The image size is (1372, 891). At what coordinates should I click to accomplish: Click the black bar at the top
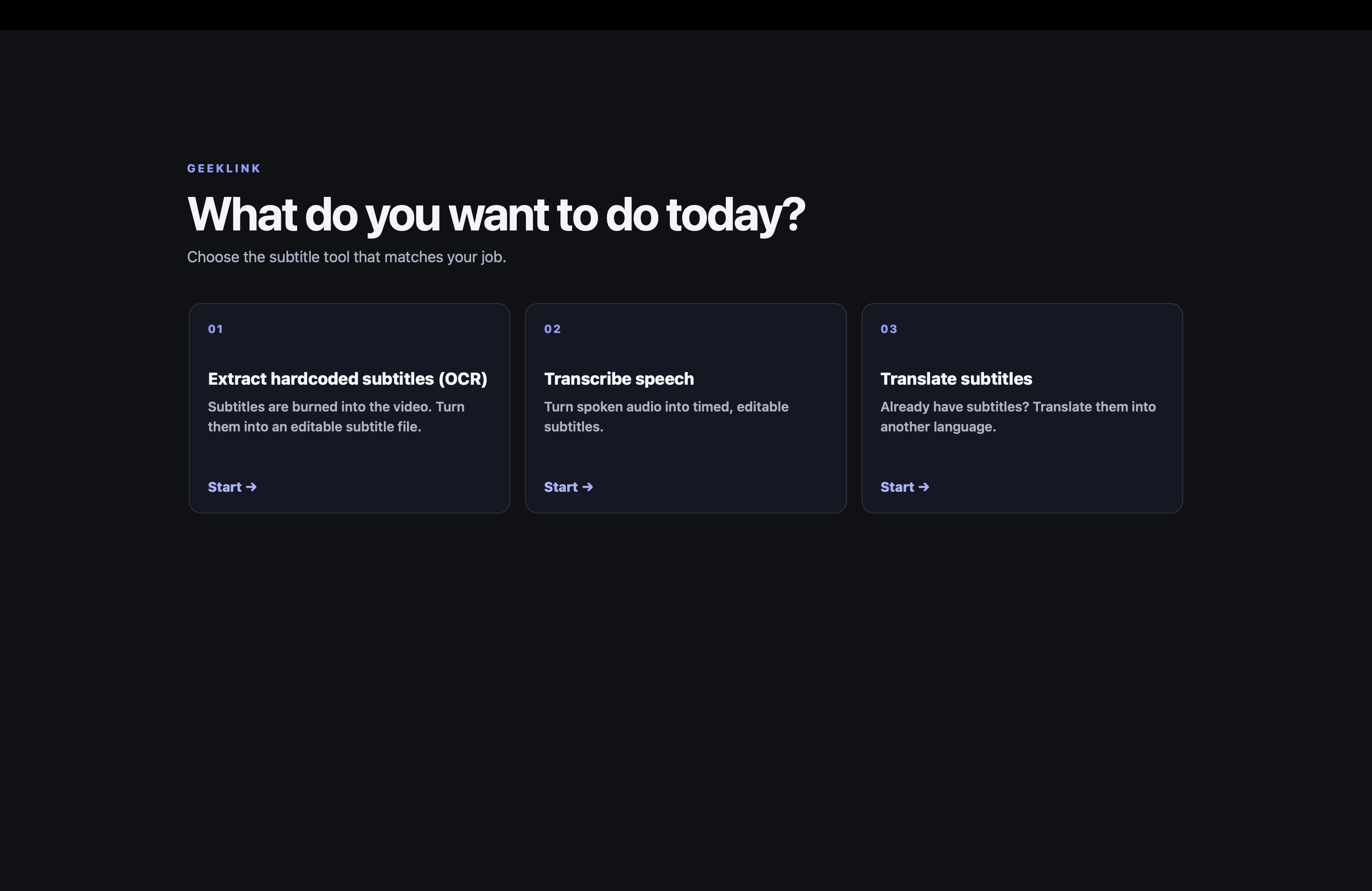[x=686, y=15]
